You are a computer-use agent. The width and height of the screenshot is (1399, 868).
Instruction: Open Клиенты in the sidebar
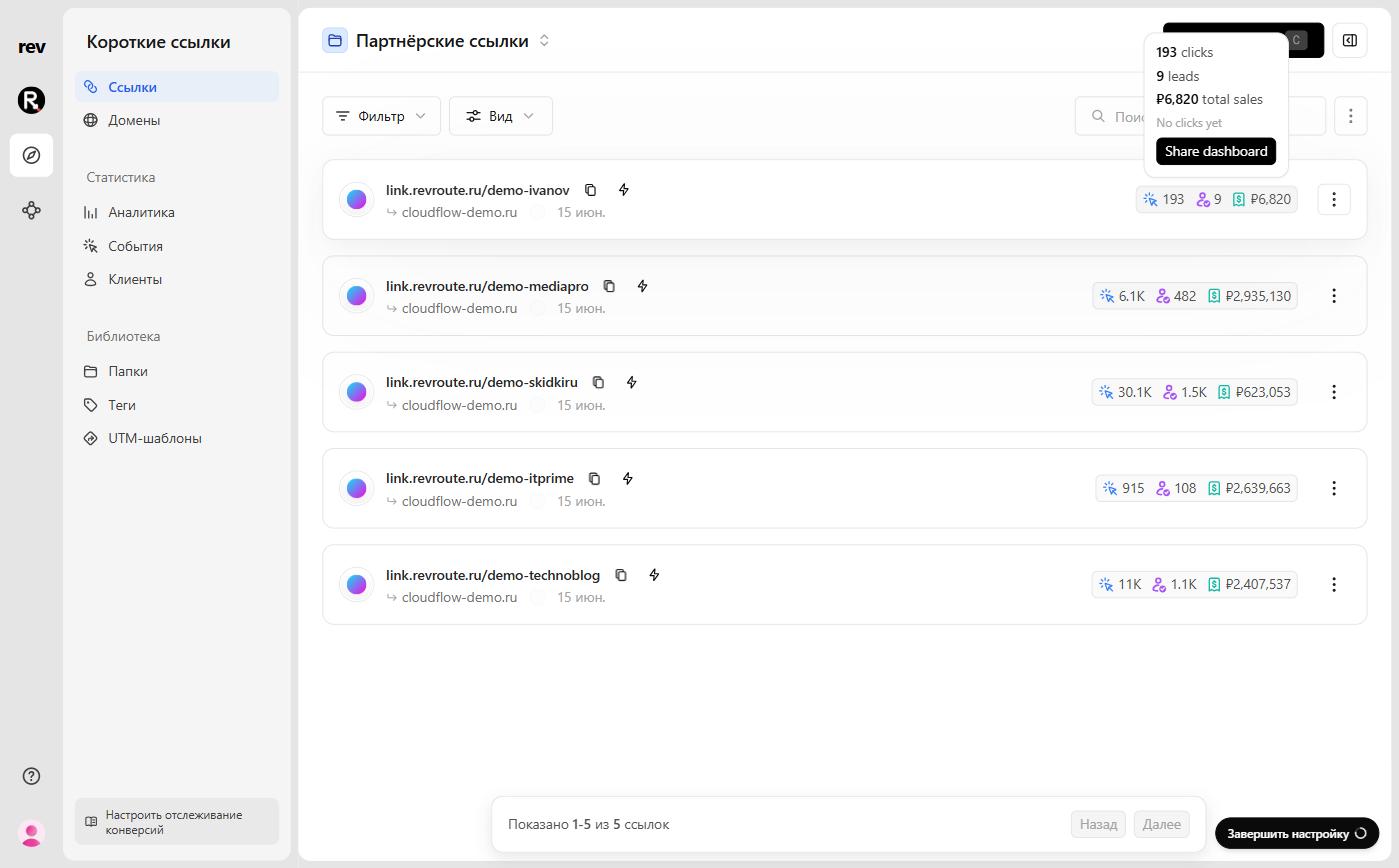[177, 279]
